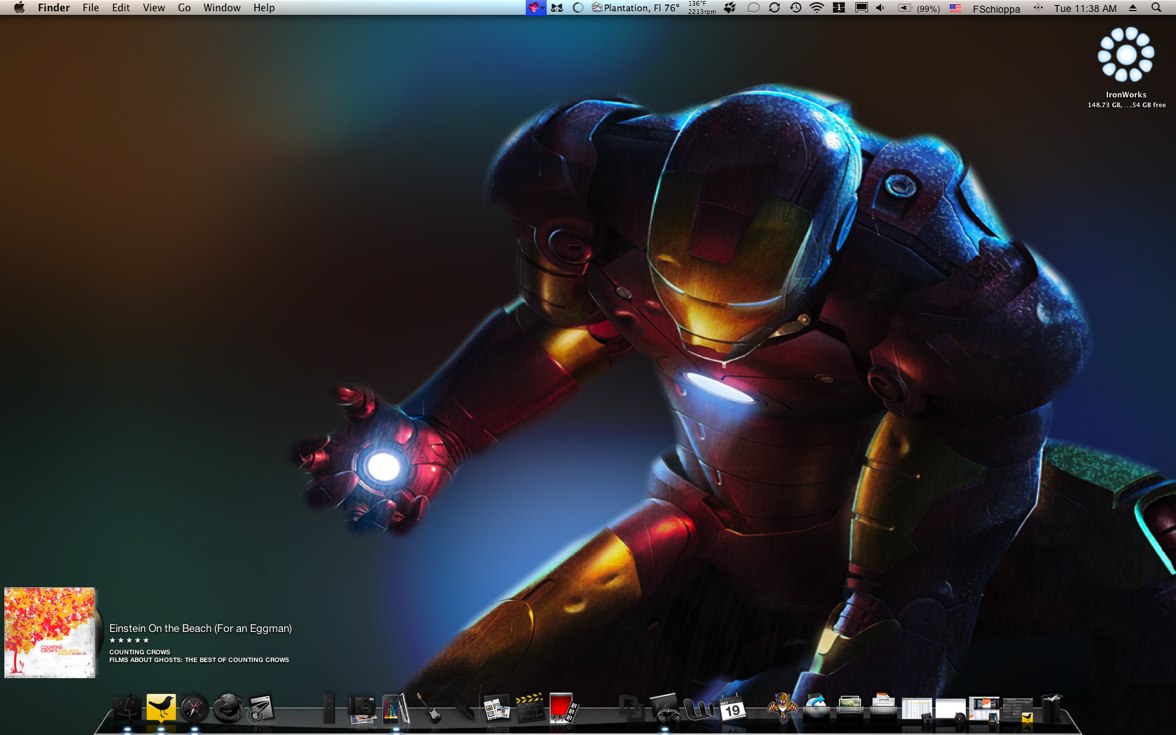
Task: Open the File menu
Action: 91,8
